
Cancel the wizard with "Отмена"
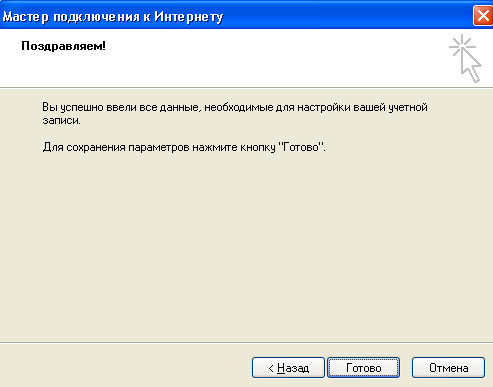pyautogui.click(x=448, y=368)
